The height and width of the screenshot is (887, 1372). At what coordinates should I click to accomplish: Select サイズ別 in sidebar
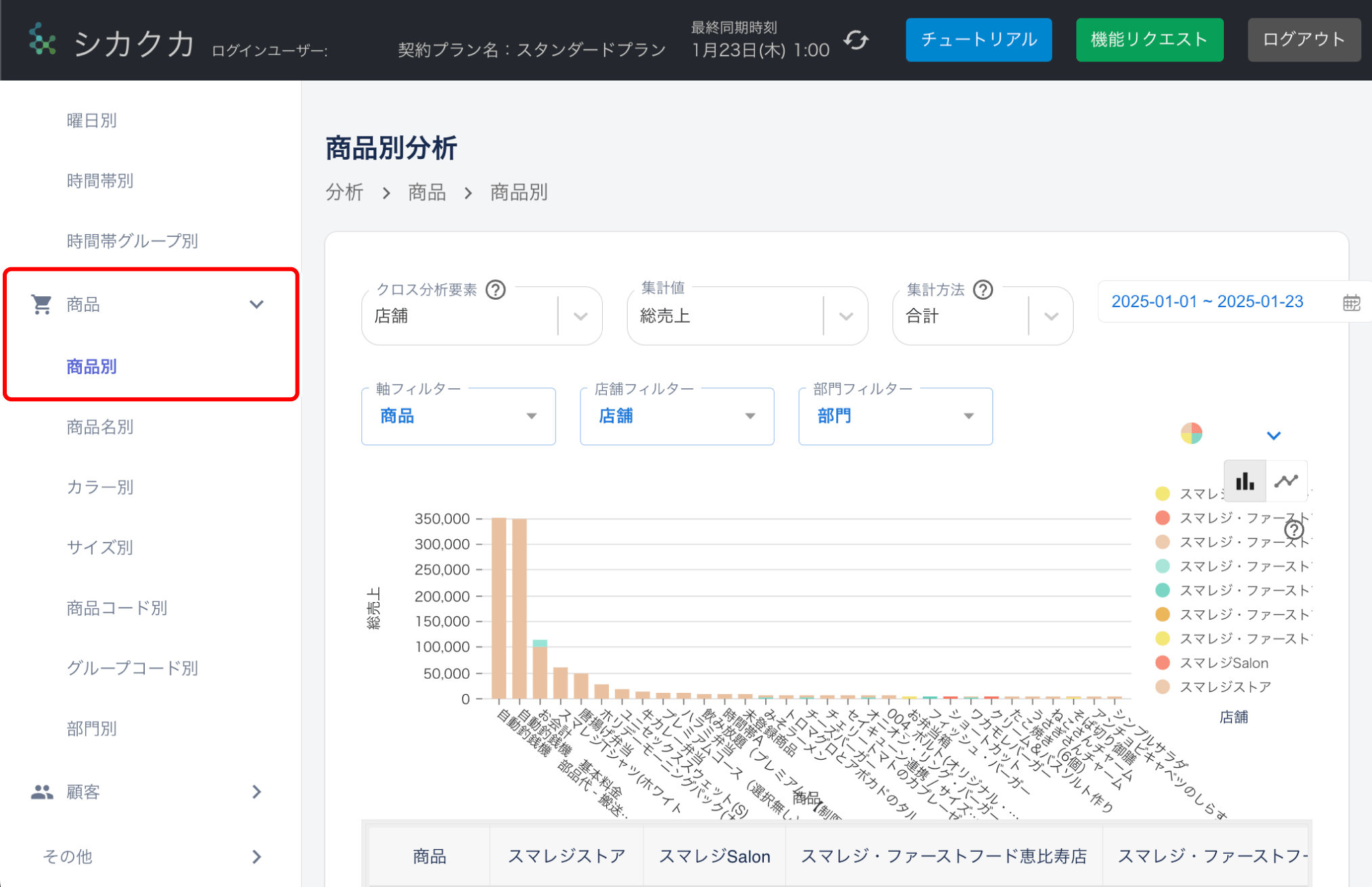tap(100, 547)
